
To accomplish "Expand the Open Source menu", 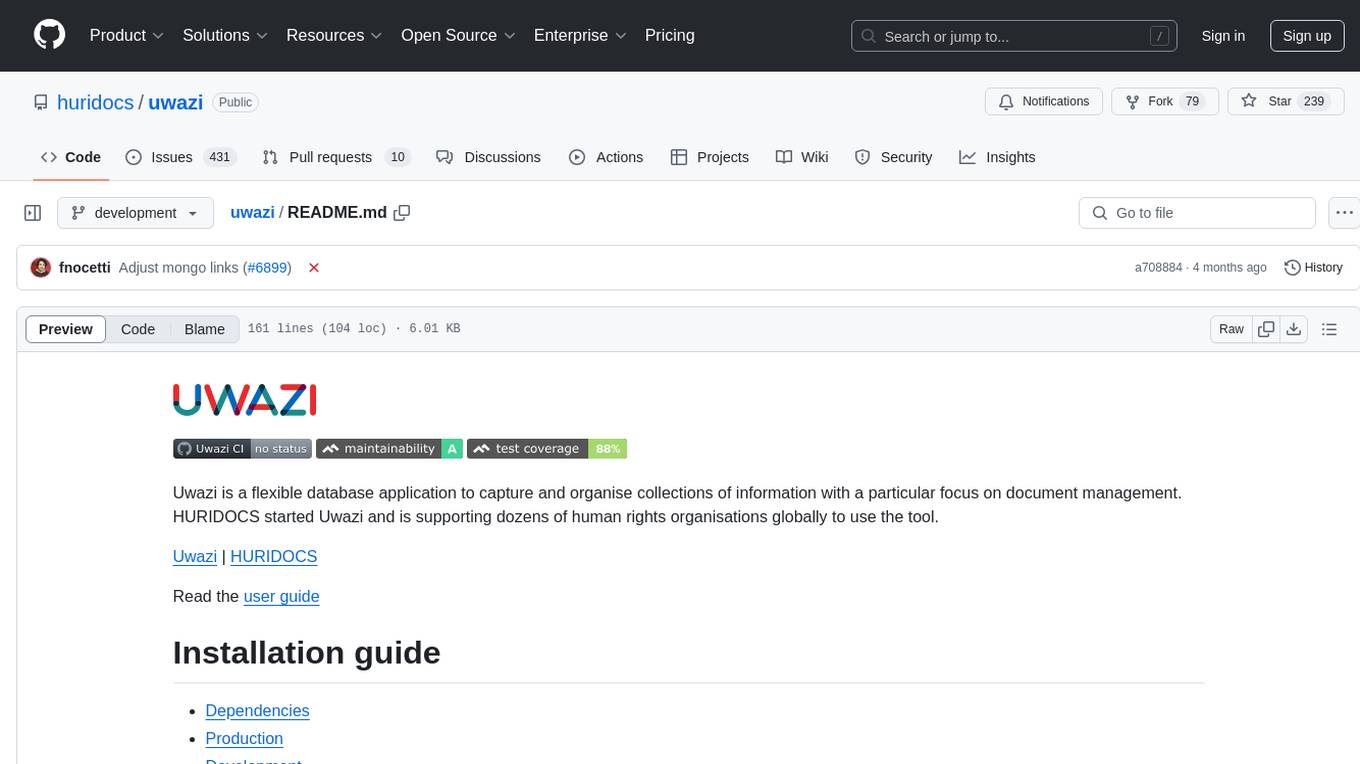I will 458,35.
